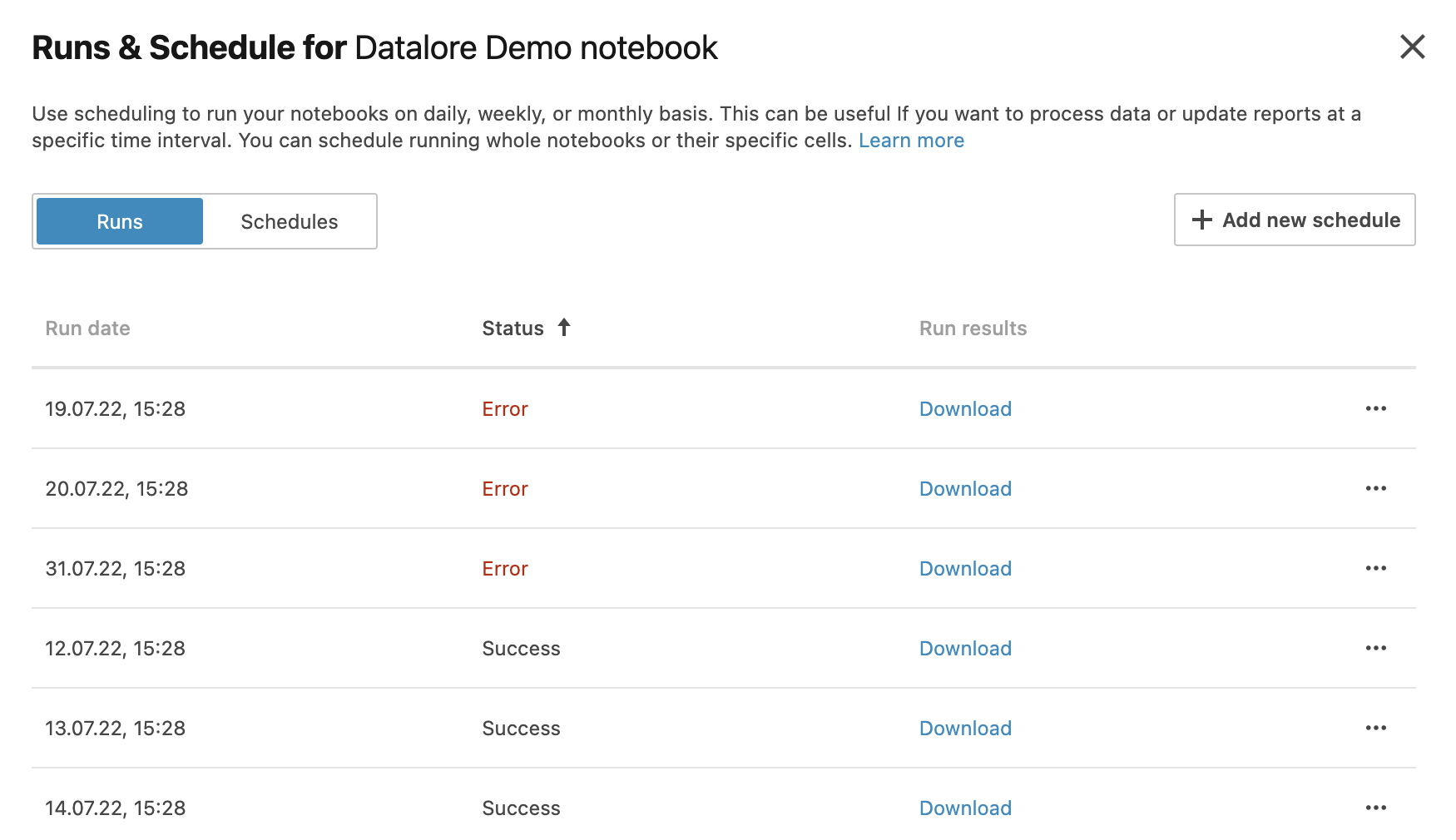Open options menu for the 20.07.22 run
Image resolution: width=1456 pixels, height=840 pixels.
[x=1376, y=488]
